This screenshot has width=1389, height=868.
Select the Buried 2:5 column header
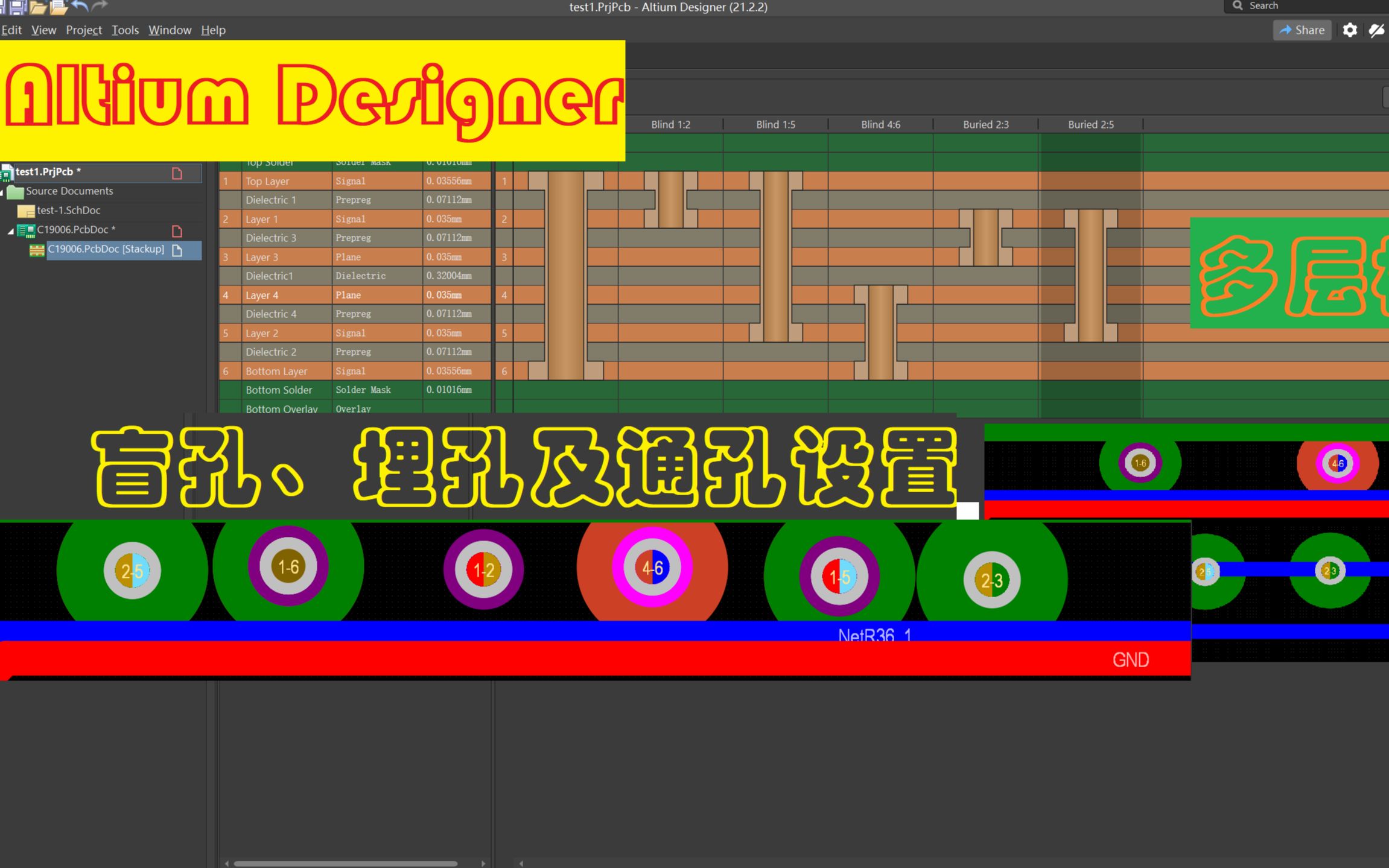pyautogui.click(x=1090, y=124)
